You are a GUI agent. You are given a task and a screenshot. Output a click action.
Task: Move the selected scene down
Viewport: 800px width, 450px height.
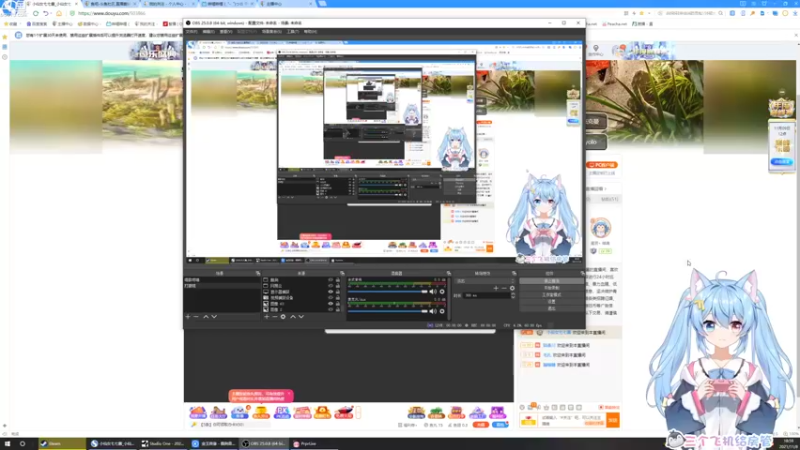[x=214, y=317]
